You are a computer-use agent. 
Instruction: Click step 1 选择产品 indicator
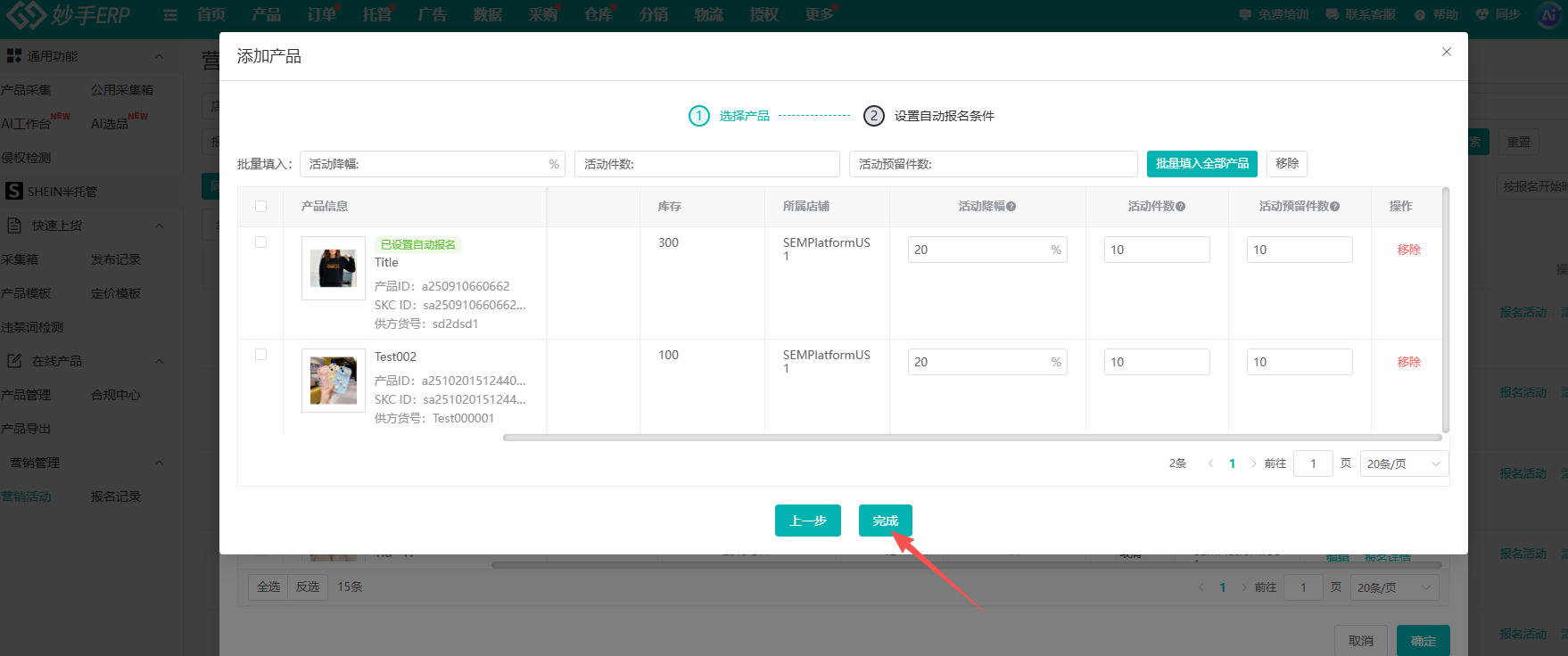coord(729,116)
